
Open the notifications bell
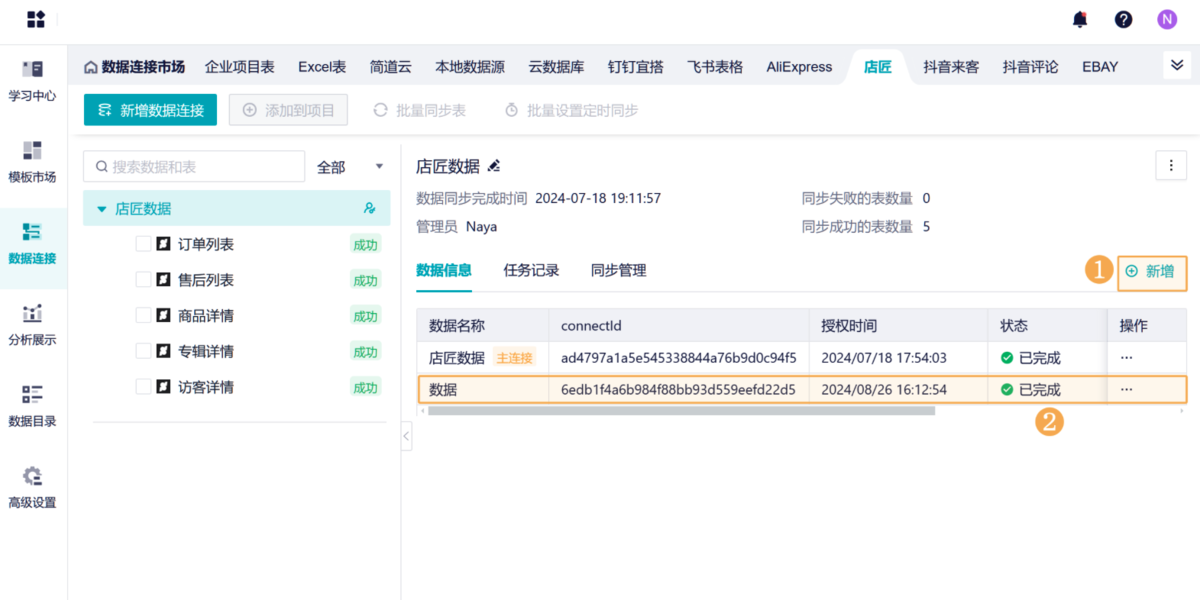1080,19
